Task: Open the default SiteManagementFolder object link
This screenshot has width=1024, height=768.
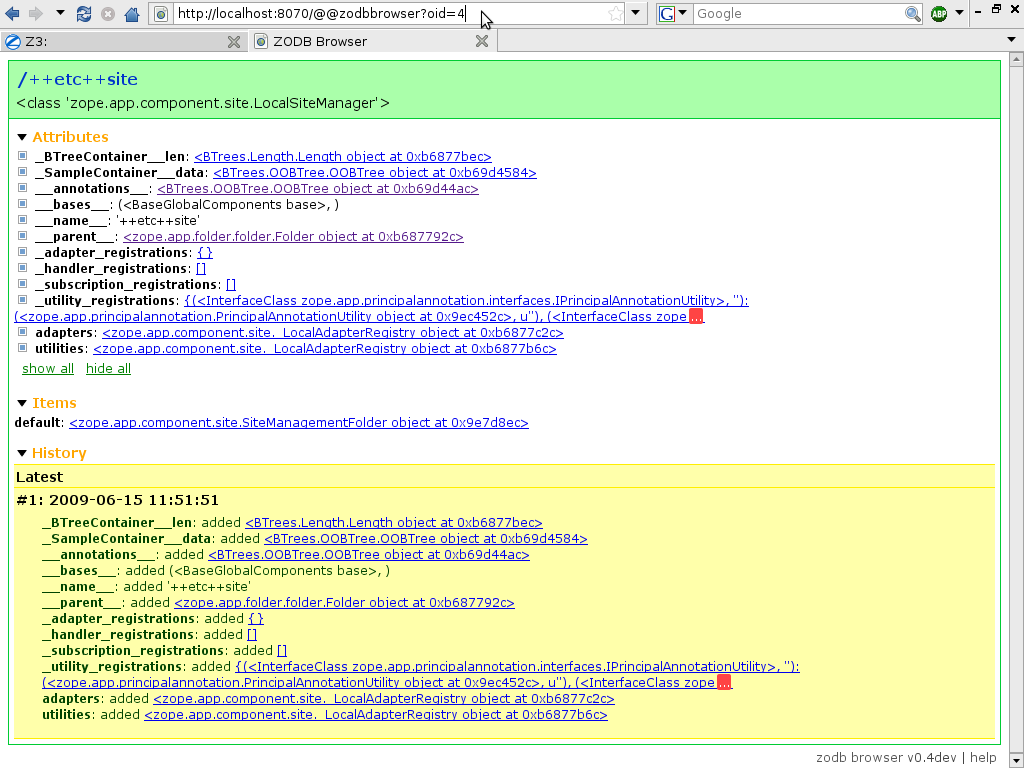Action: (x=298, y=423)
